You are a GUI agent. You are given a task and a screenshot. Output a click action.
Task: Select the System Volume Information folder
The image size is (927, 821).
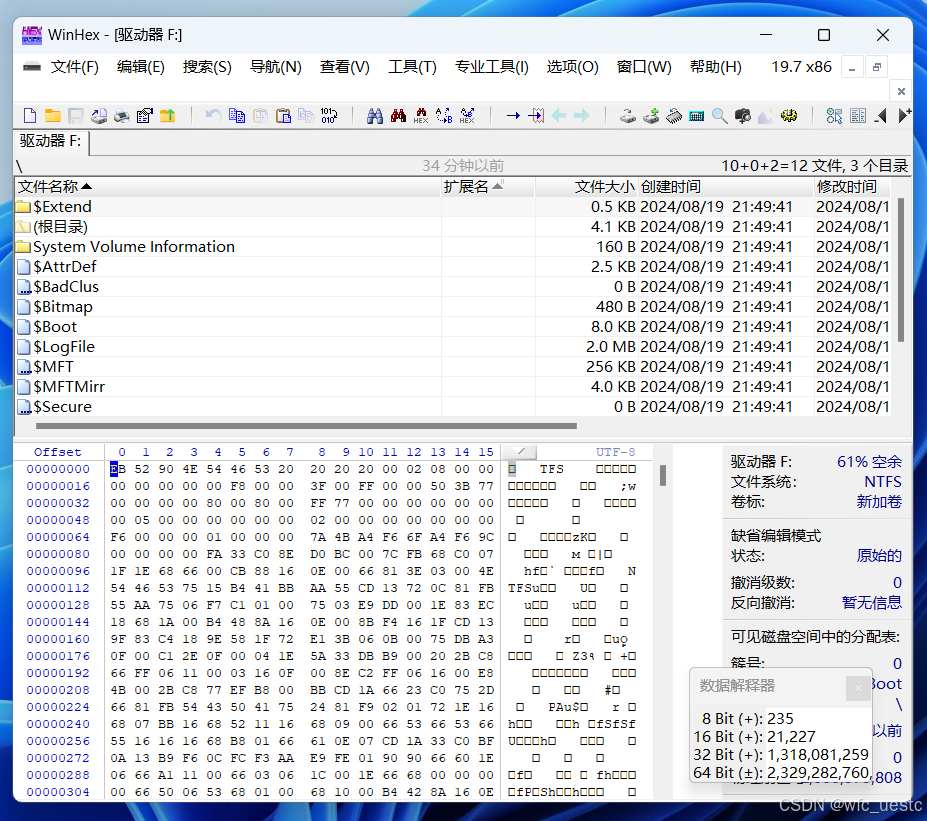452,246
